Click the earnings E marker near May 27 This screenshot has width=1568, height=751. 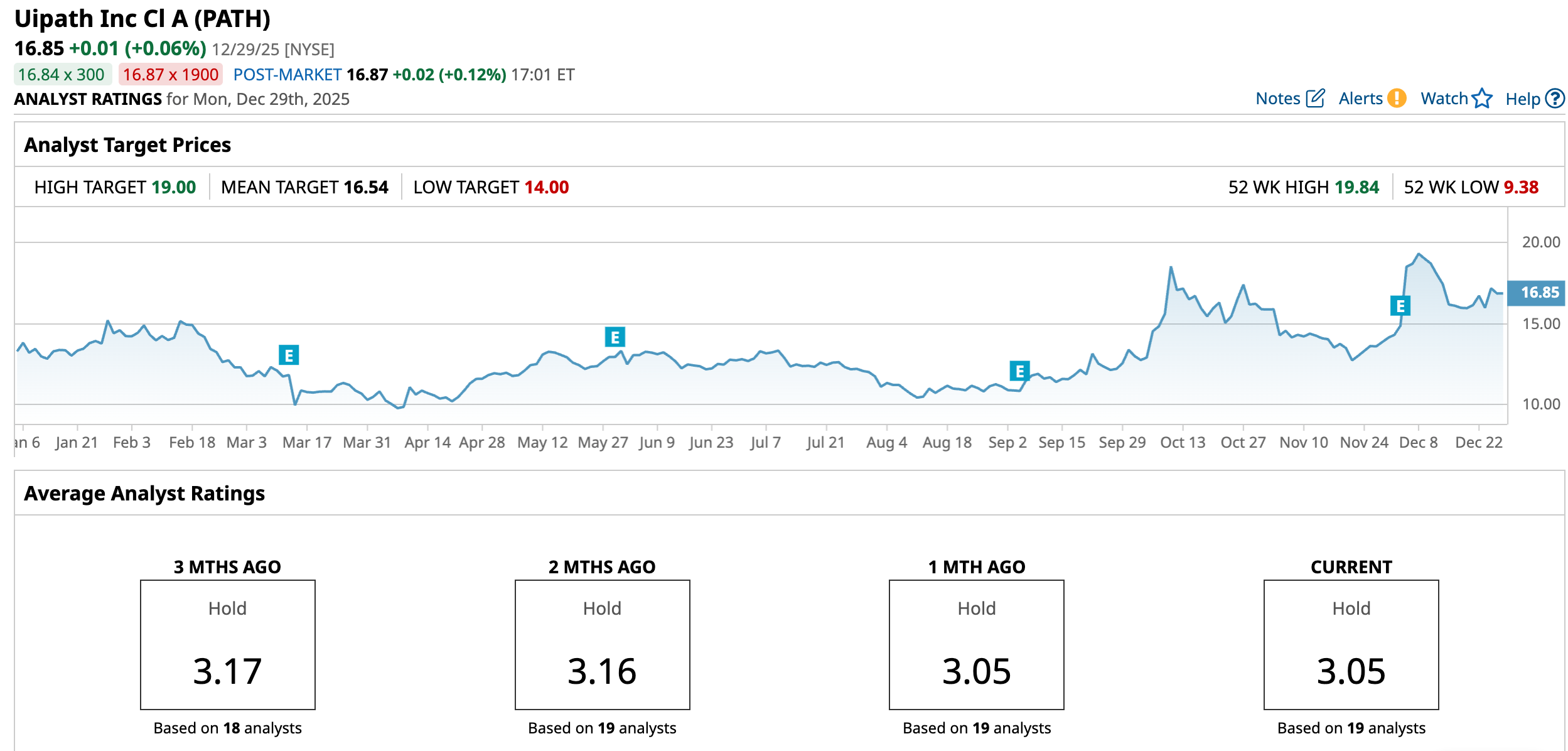[615, 337]
